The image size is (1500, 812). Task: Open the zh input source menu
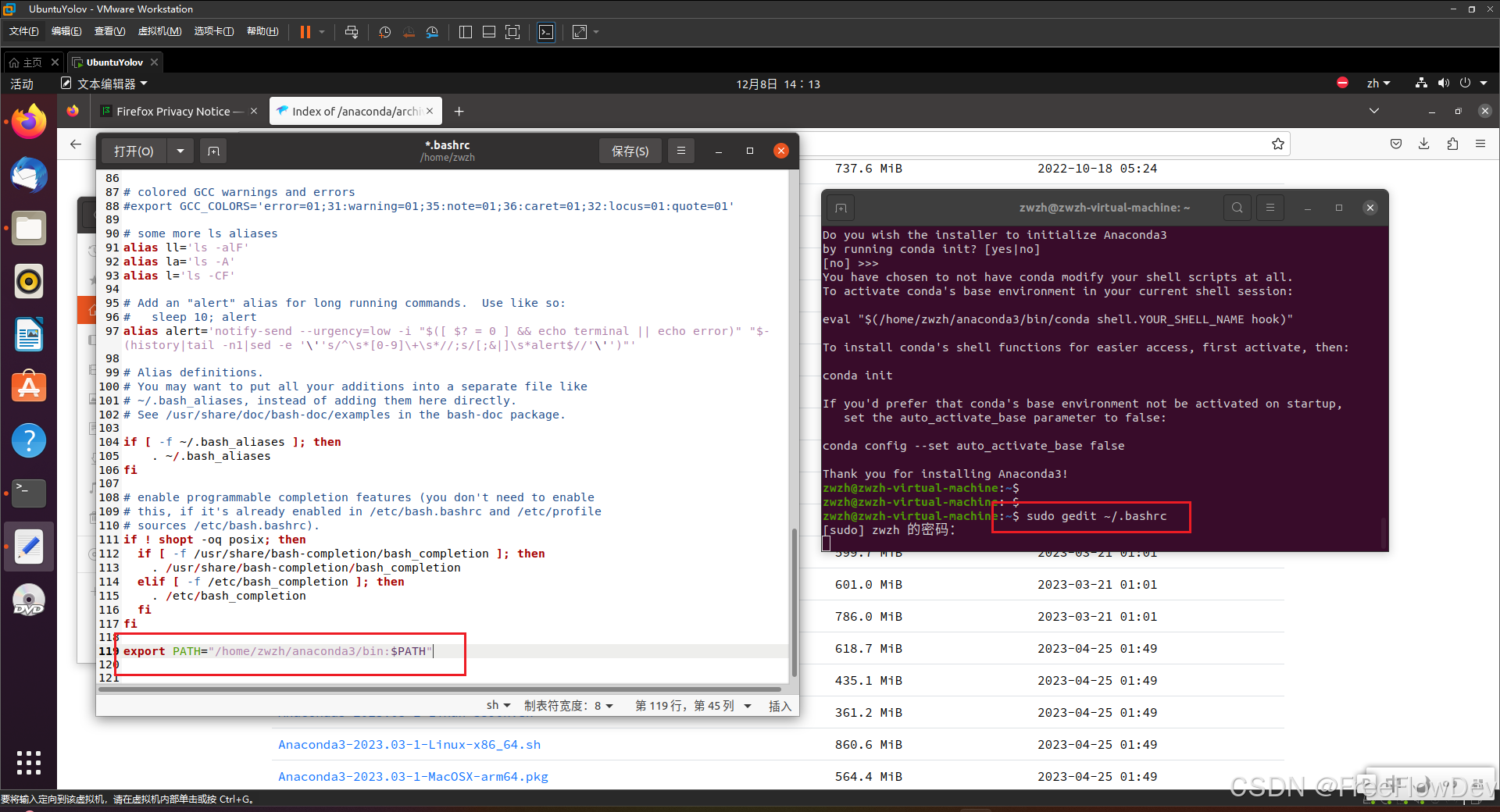[1378, 84]
